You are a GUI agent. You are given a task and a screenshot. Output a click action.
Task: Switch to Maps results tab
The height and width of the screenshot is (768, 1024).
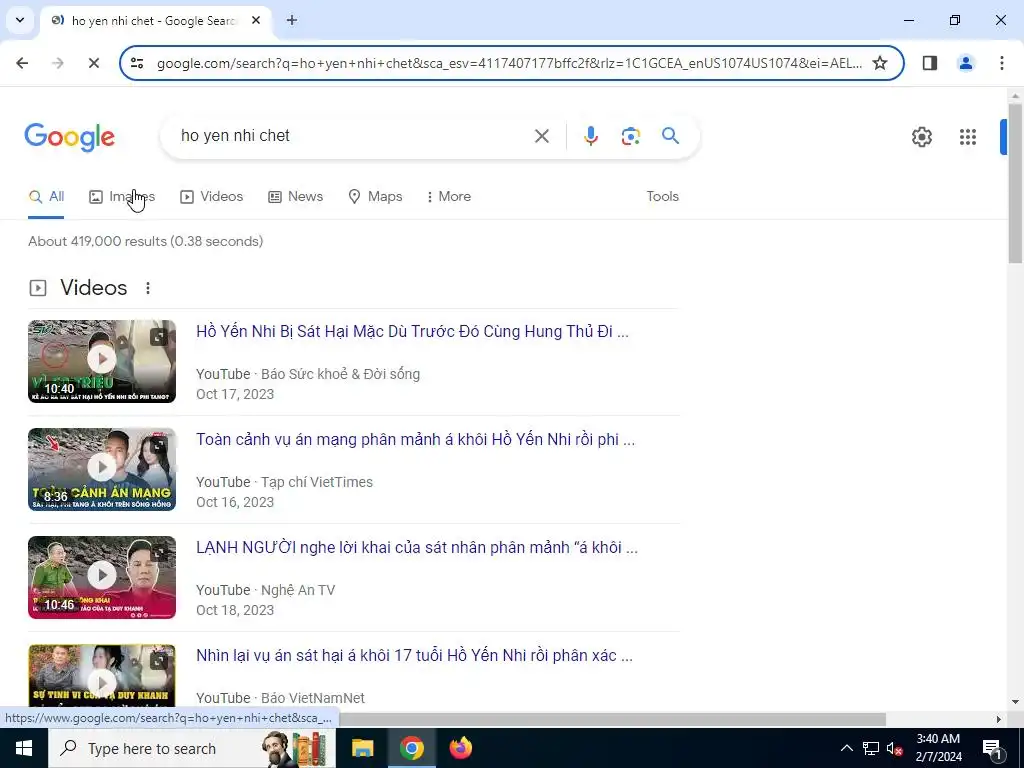[375, 197]
